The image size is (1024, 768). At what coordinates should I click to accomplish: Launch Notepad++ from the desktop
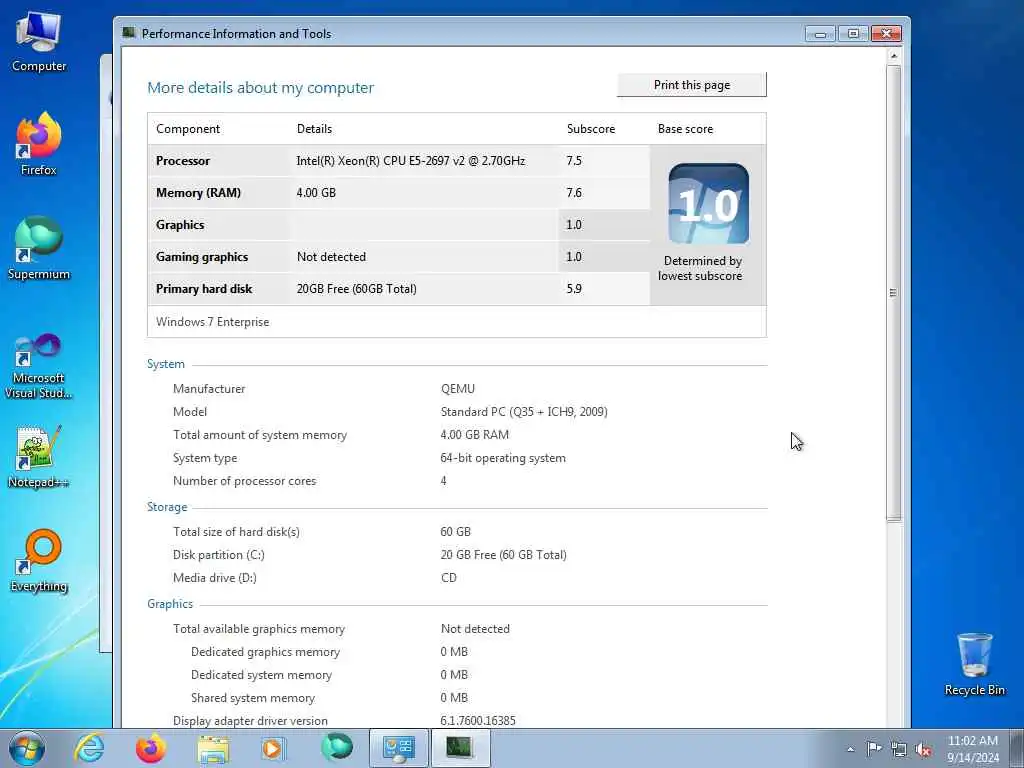pos(39,457)
